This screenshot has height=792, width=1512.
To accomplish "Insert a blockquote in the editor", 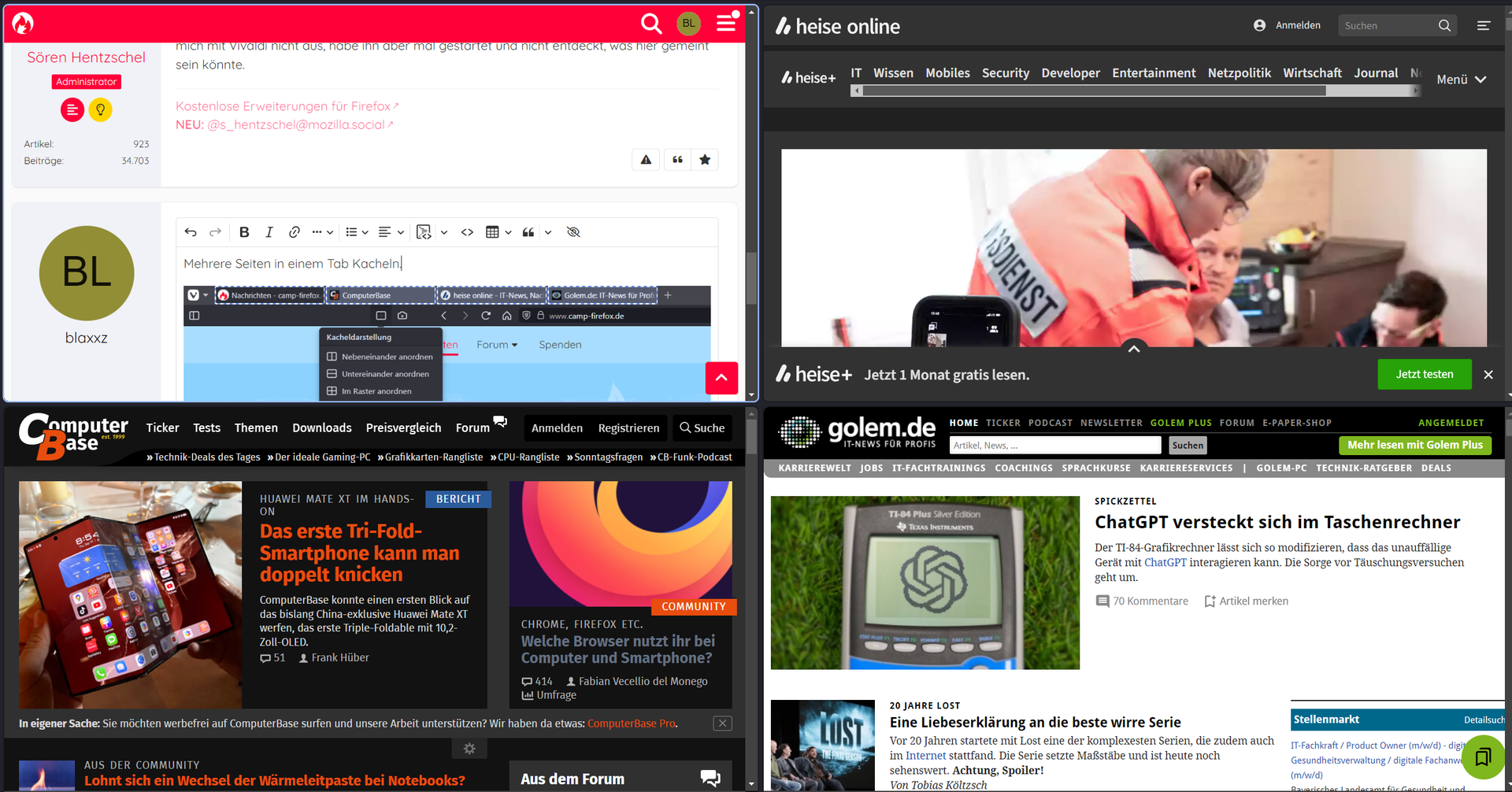I will pyautogui.click(x=528, y=232).
